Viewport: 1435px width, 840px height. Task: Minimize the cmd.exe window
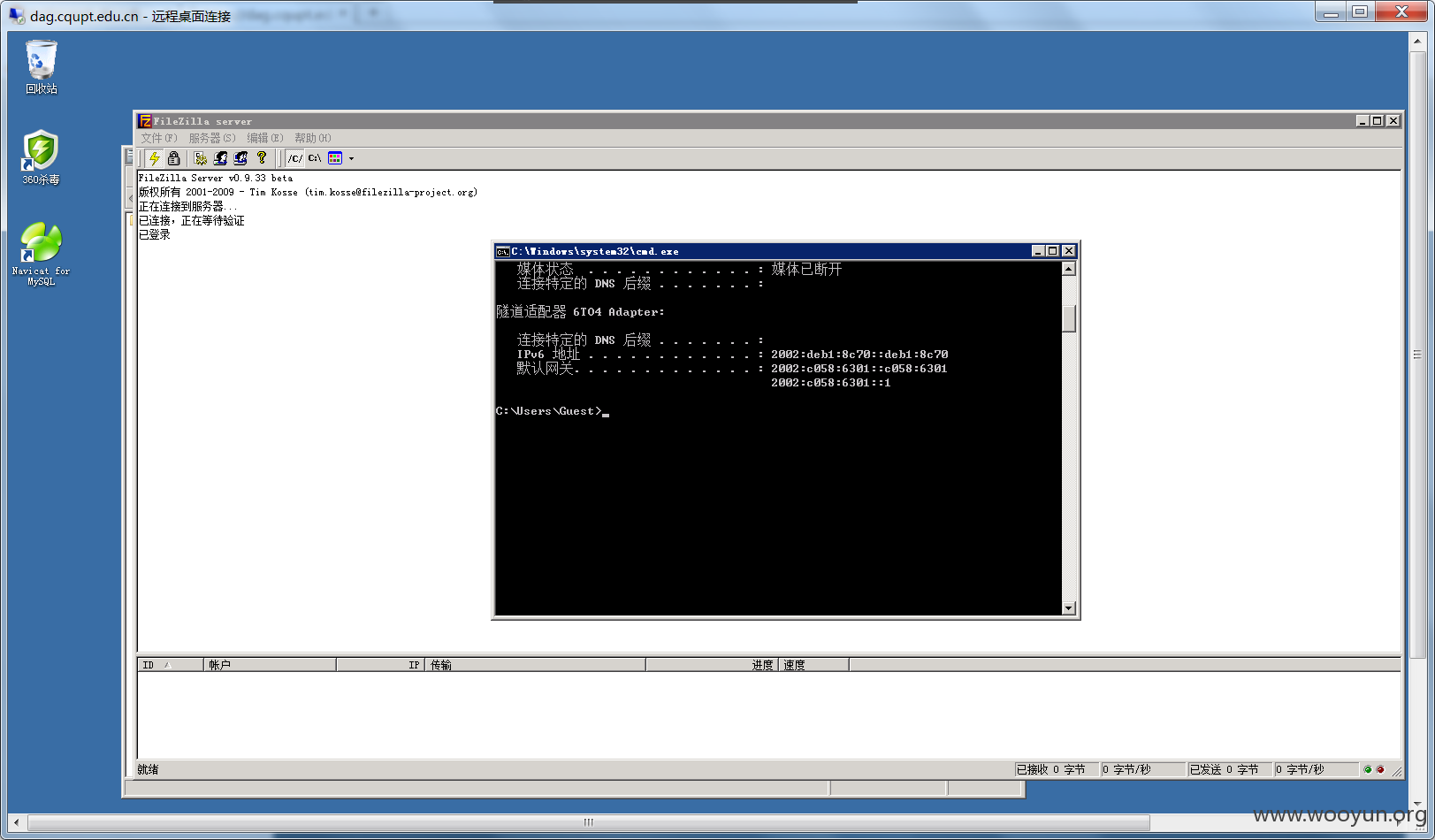[x=1038, y=251]
